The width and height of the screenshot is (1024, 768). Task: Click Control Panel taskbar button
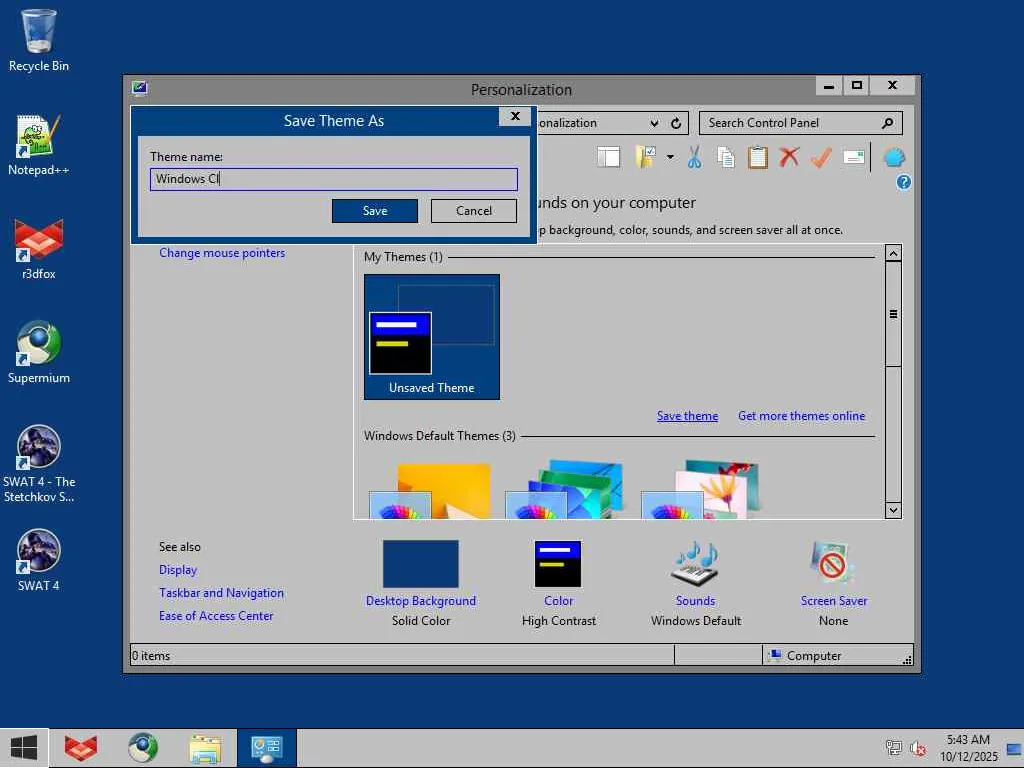(x=266, y=748)
